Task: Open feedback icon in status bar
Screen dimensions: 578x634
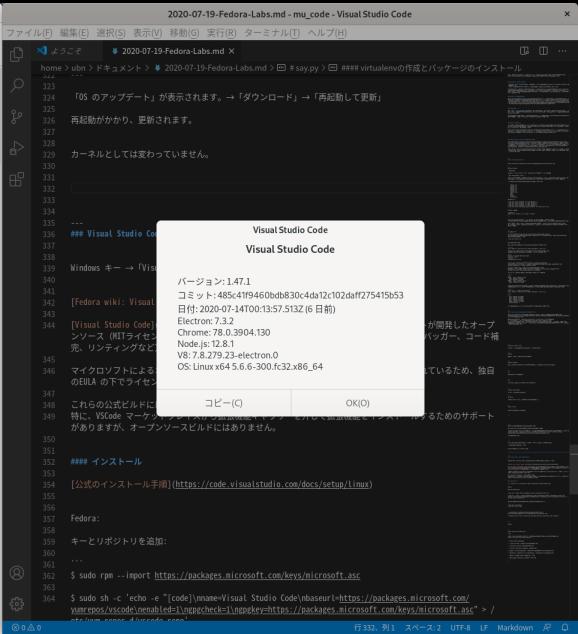Action: [x=547, y=628]
